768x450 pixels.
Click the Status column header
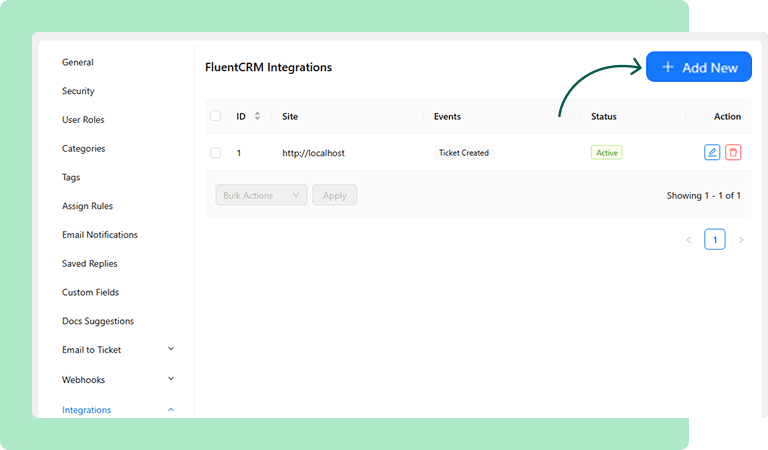[603, 116]
